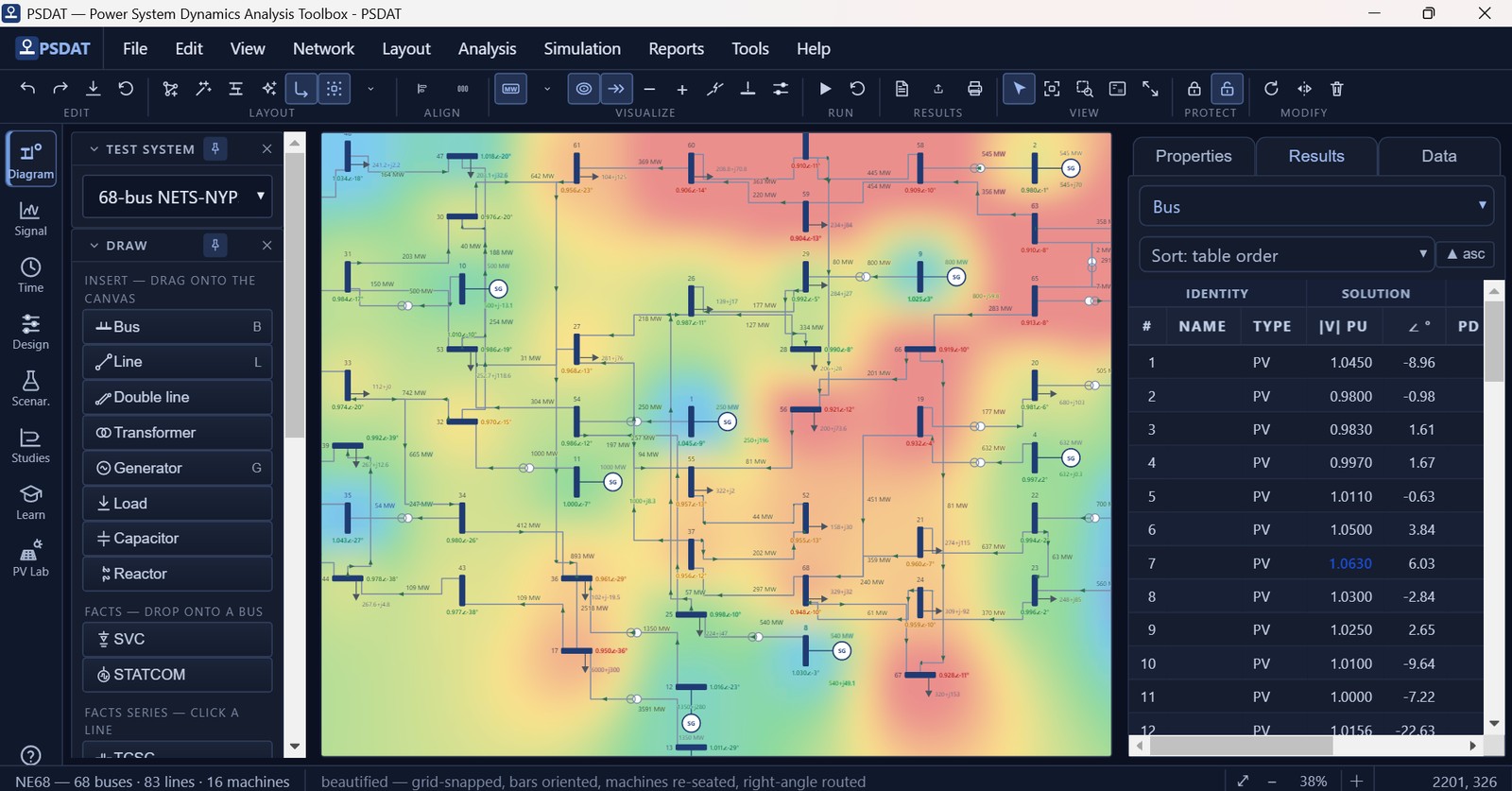Toggle the MW flow labels button

pyautogui.click(x=511, y=89)
